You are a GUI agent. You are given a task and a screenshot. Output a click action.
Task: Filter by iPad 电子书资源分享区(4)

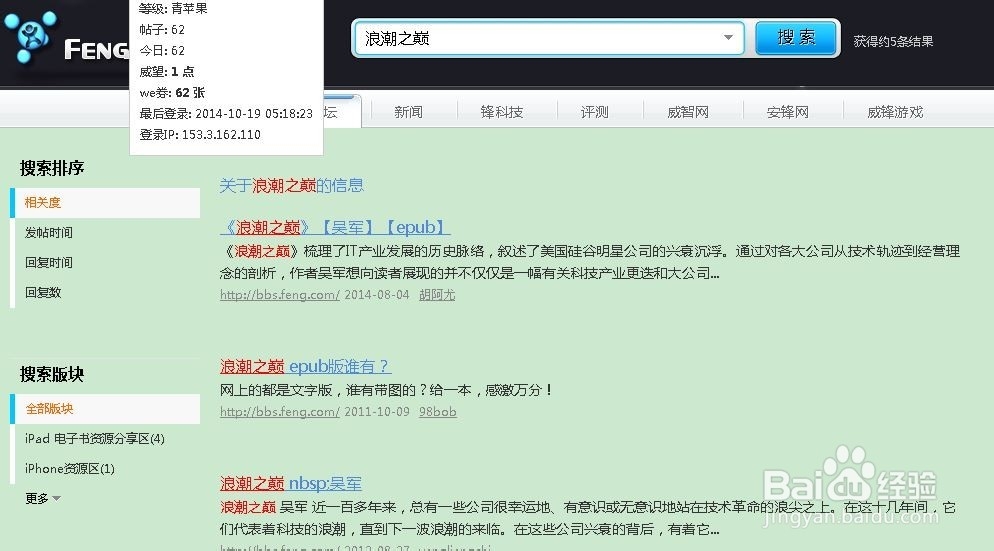[95, 439]
